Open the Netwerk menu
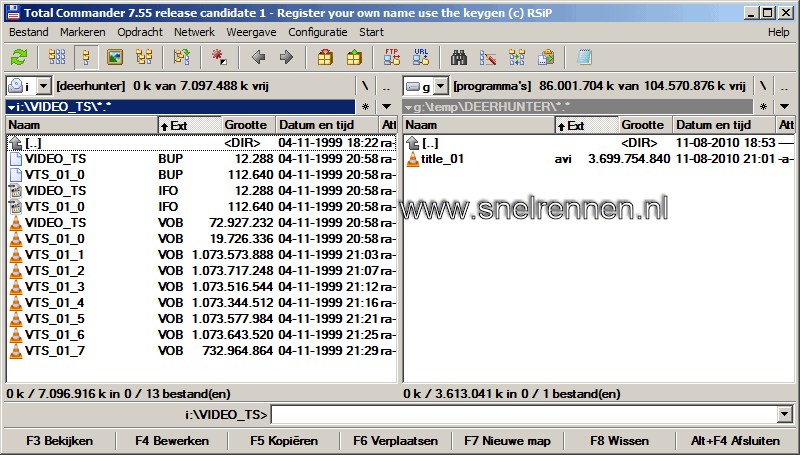 194,32
